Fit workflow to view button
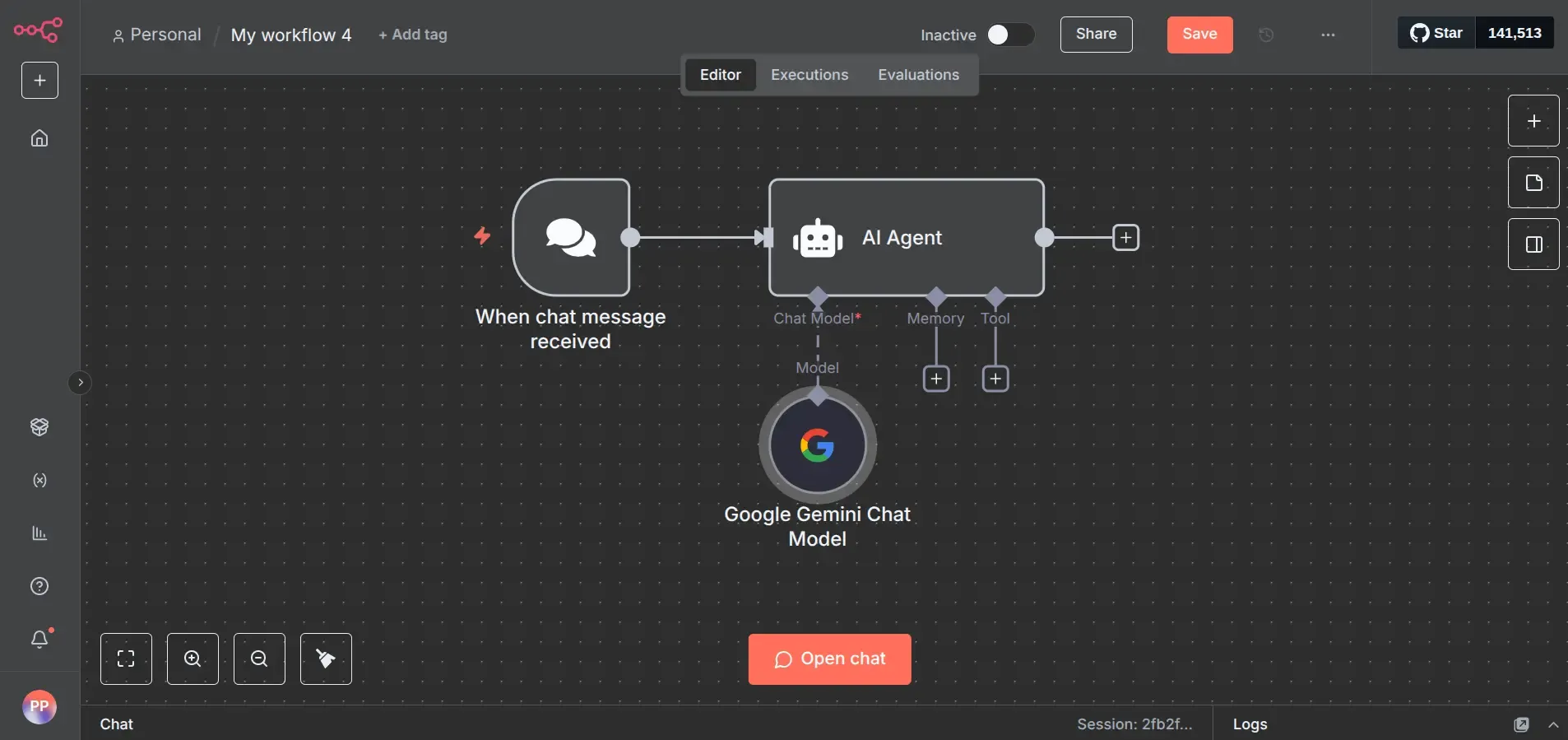 coord(126,659)
